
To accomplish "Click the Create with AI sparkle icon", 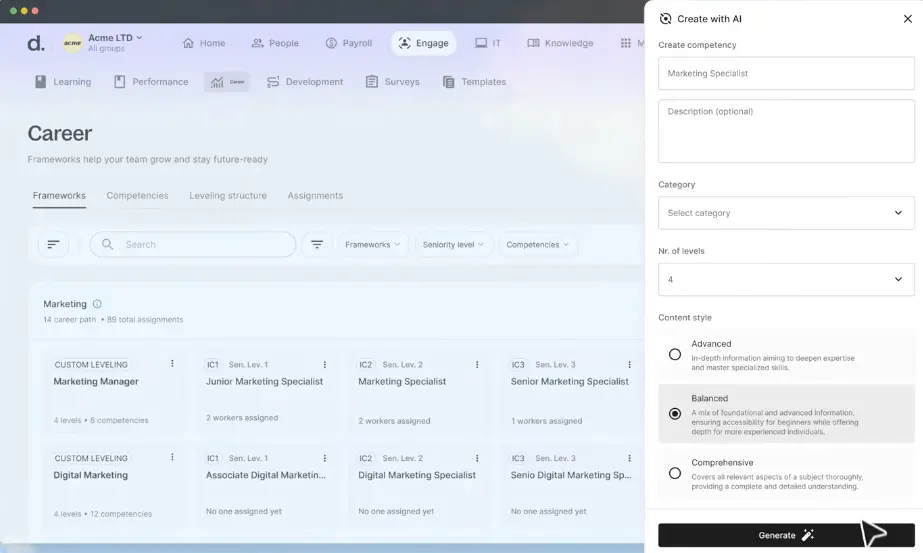I will point(665,19).
